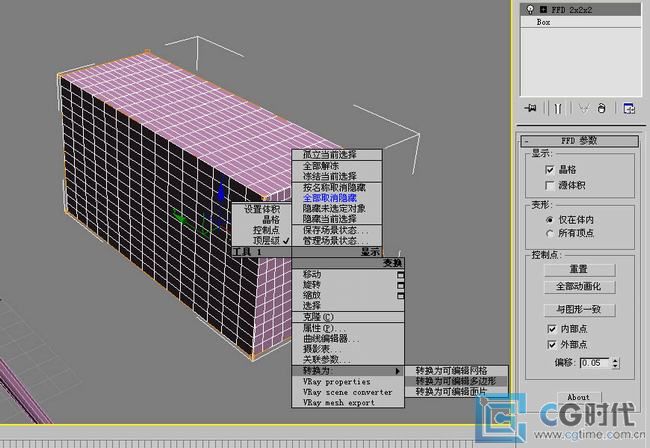The image size is (650, 448).
Task: Open Rotate settings box icon
Action: pyautogui.click(x=400, y=285)
